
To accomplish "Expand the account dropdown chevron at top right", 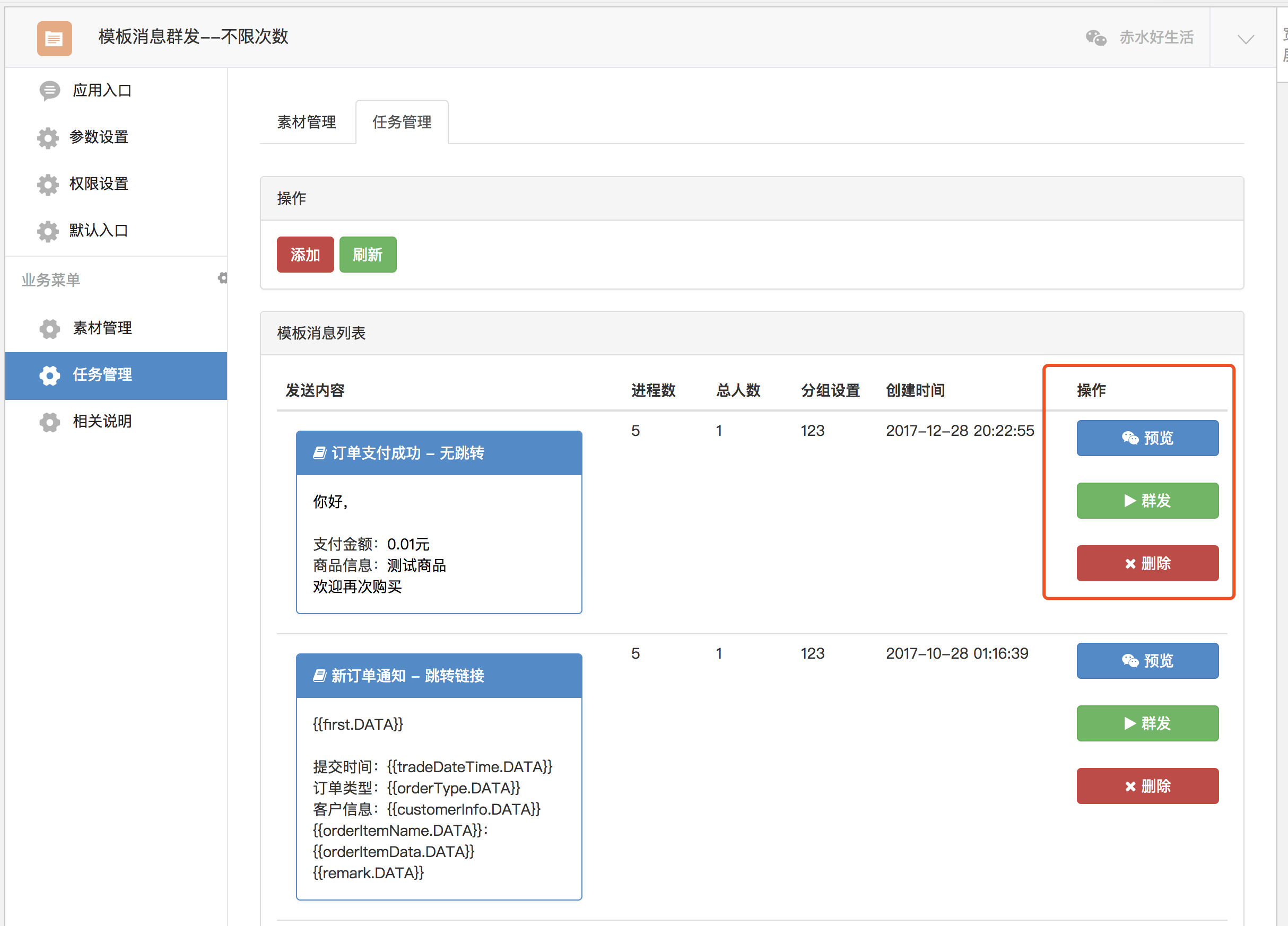I will 1246,39.
